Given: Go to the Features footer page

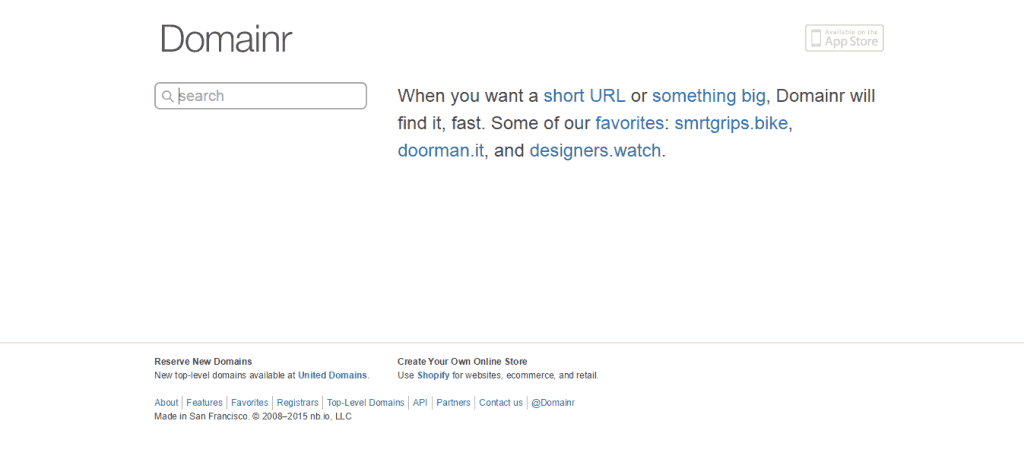Looking at the screenshot, I should tap(204, 403).
